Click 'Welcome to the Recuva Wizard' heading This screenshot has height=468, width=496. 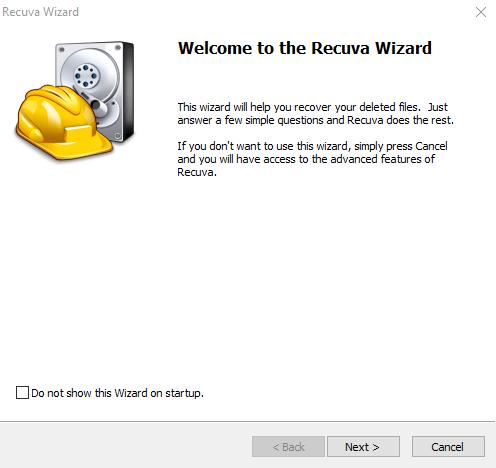pos(305,48)
